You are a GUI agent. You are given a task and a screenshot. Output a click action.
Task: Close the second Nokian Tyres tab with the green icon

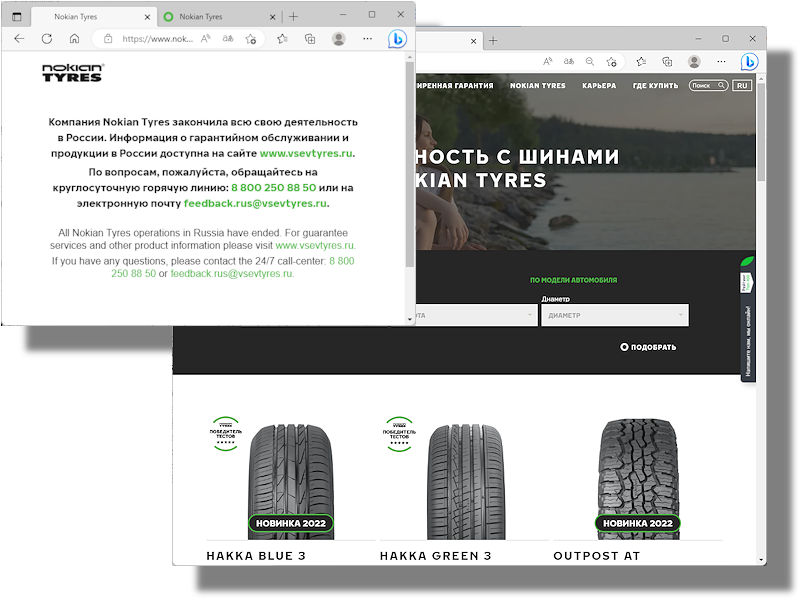point(272,17)
